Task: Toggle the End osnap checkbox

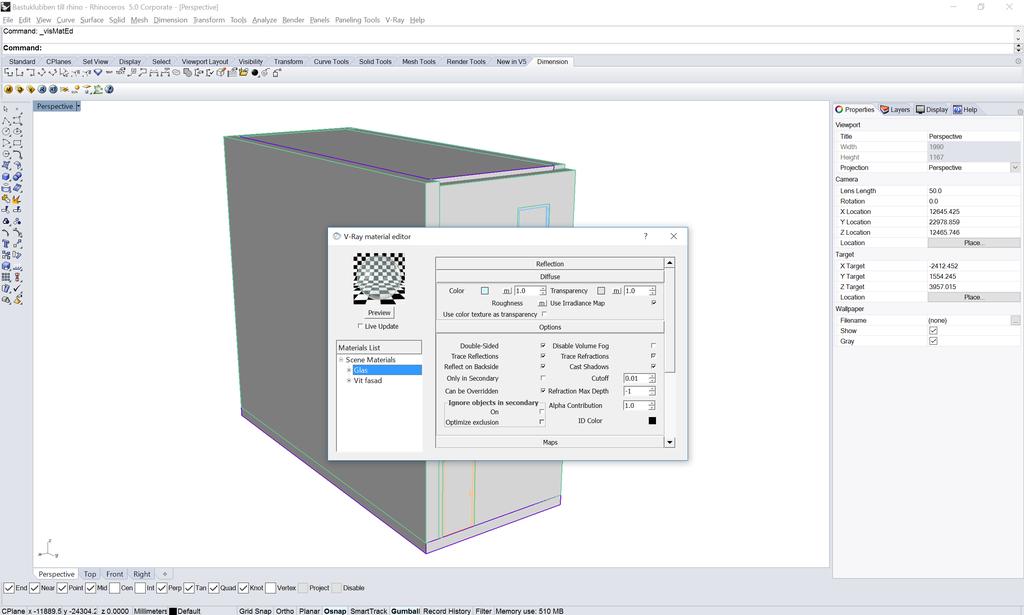Action: point(8,588)
